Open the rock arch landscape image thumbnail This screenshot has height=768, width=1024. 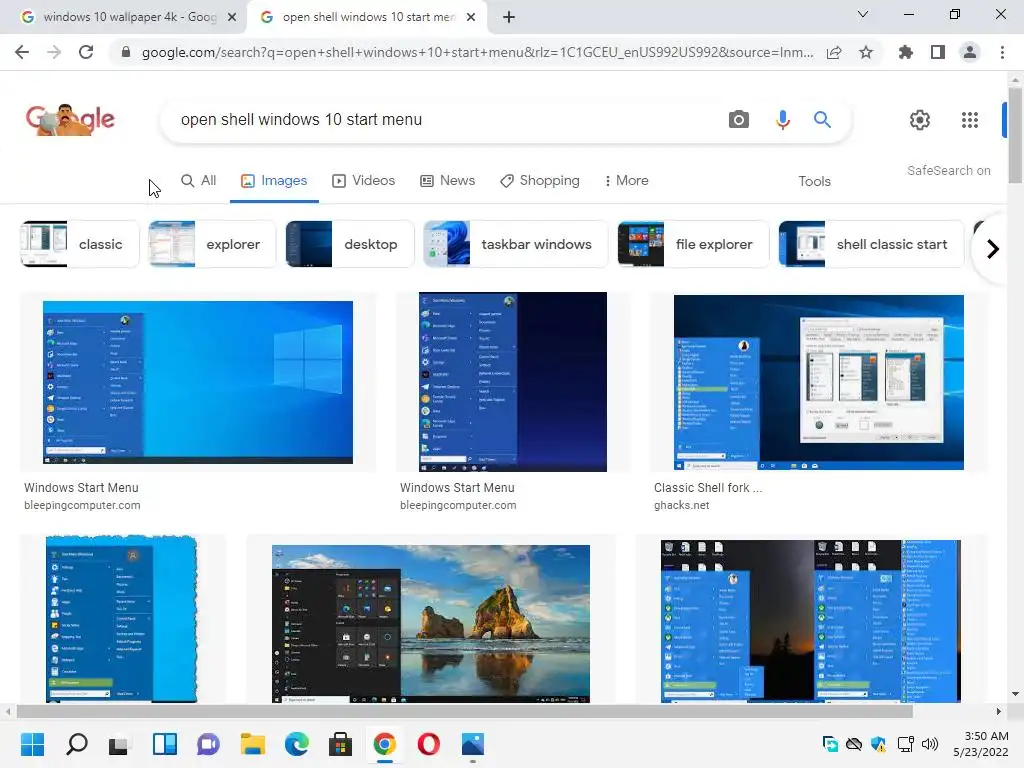pos(431,624)
